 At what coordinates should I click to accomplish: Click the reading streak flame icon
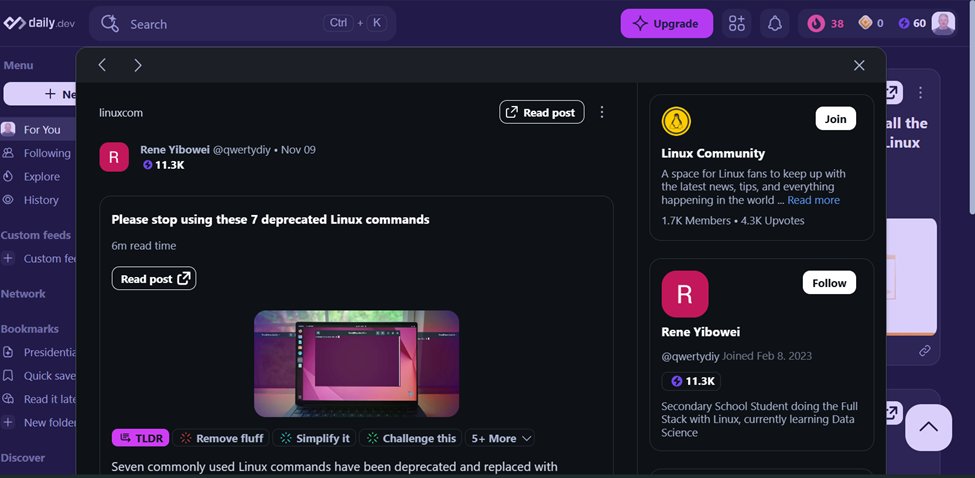pos(816,24)
